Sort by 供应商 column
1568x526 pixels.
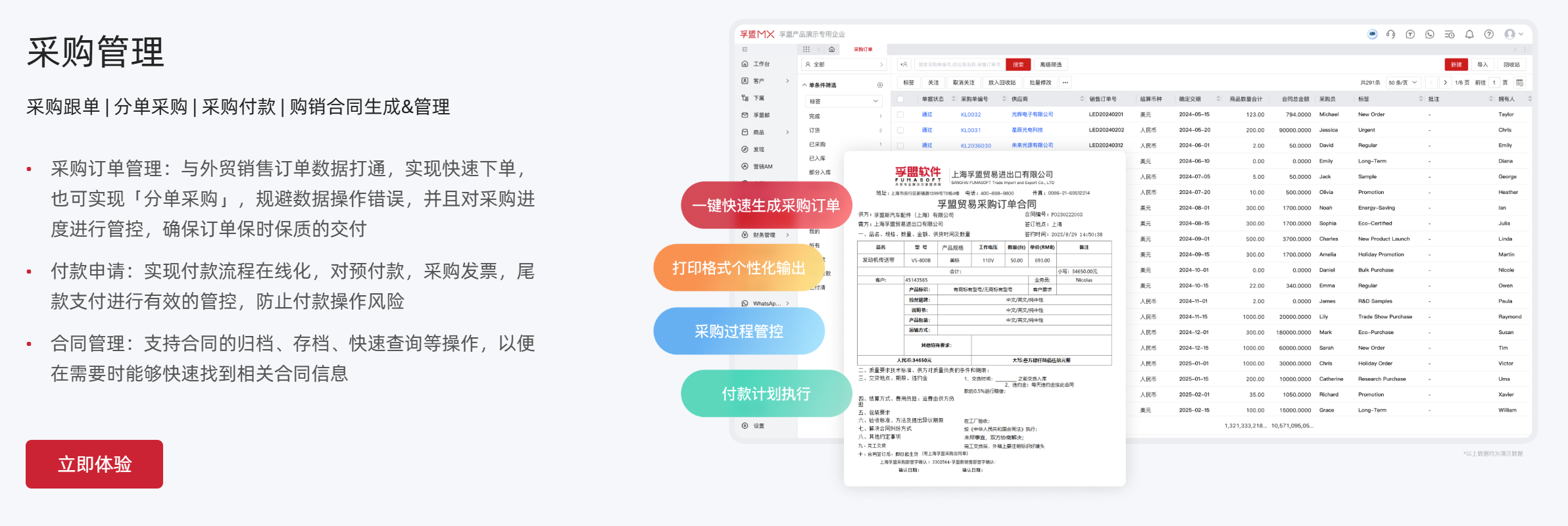1082,99
